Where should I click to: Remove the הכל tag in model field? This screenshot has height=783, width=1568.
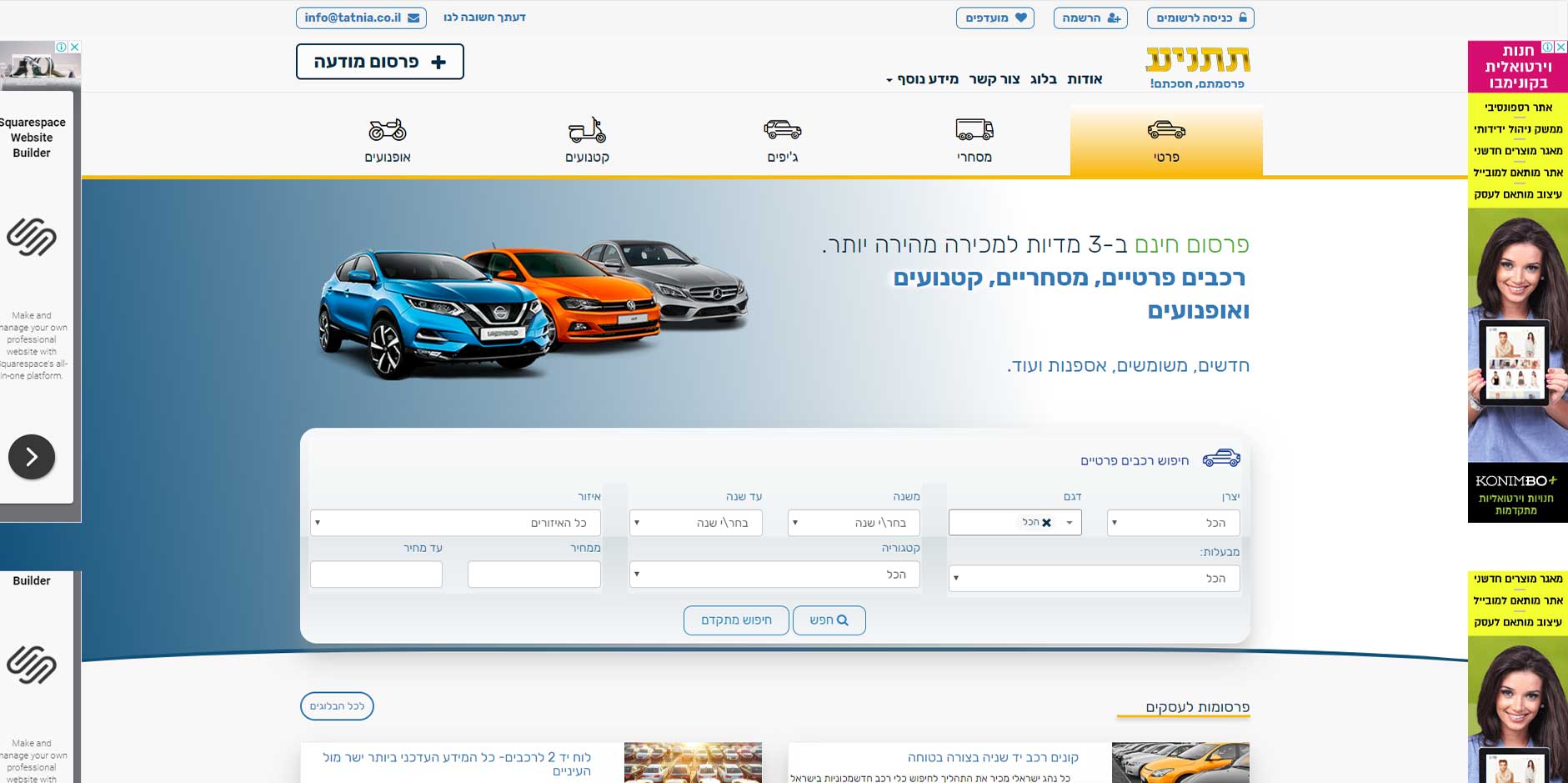click(1046, 523)
